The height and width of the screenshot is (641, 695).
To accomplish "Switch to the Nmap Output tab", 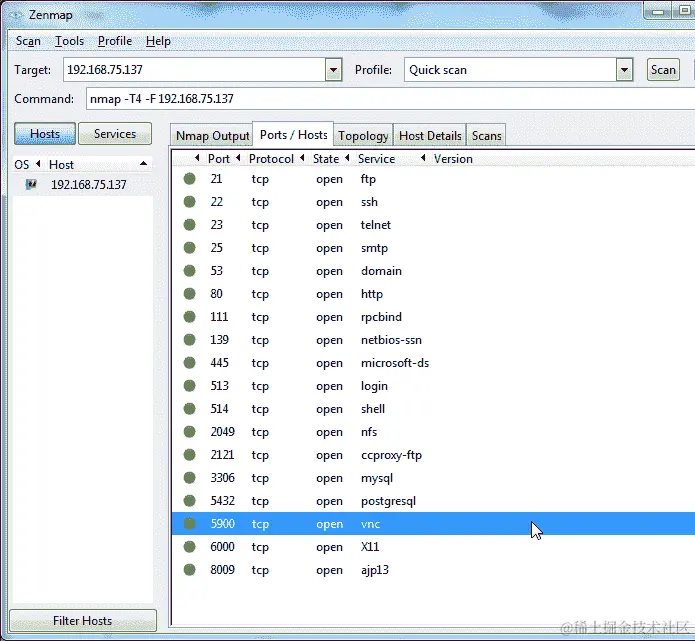I will [x=212, y=136].
